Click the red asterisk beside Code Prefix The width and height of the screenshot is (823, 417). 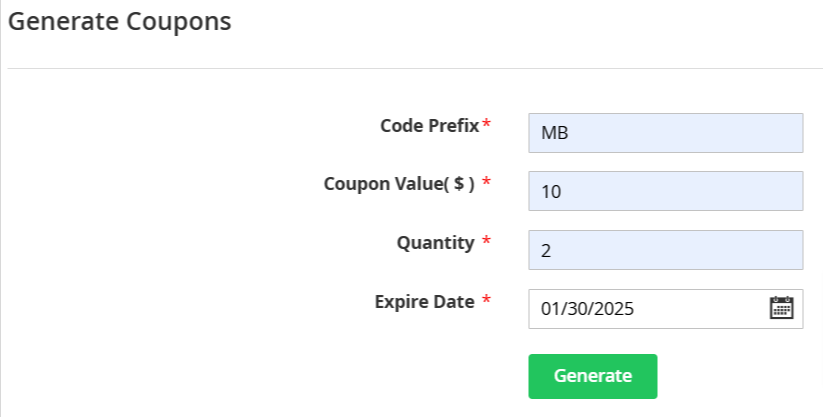pos(487,124)
